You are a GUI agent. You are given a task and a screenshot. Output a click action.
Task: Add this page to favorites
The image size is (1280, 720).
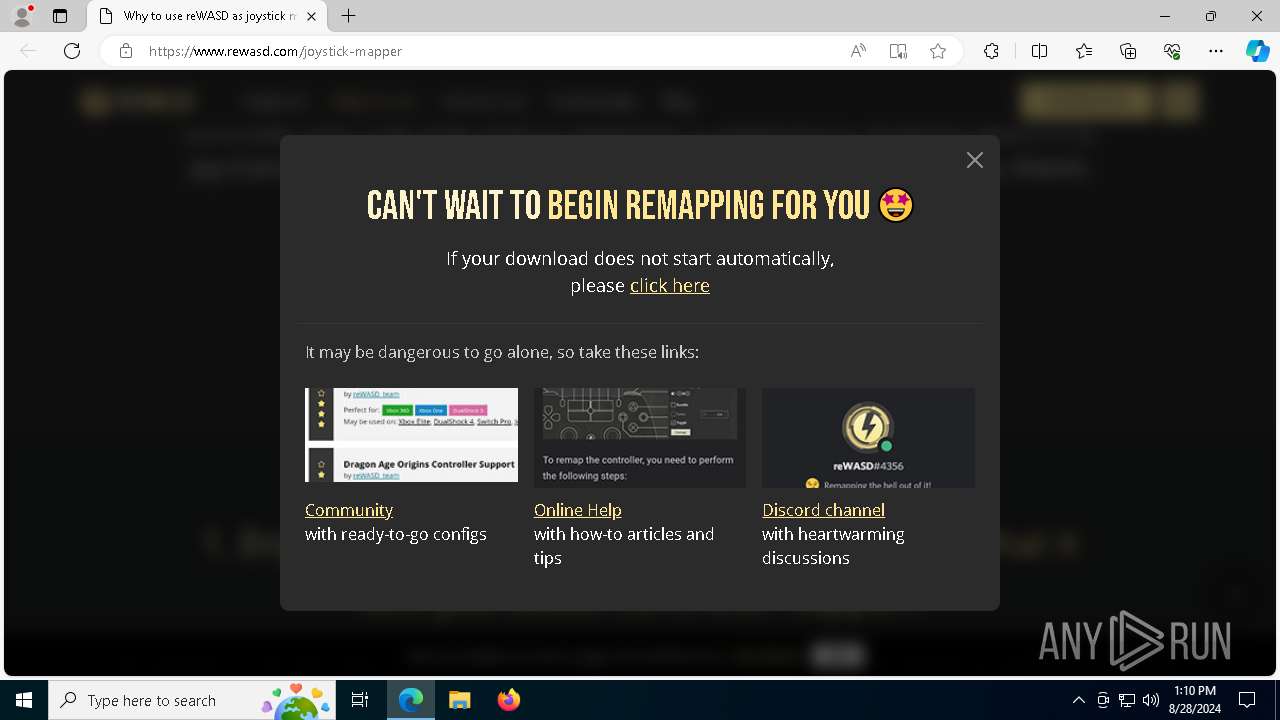tap(938, 51)
